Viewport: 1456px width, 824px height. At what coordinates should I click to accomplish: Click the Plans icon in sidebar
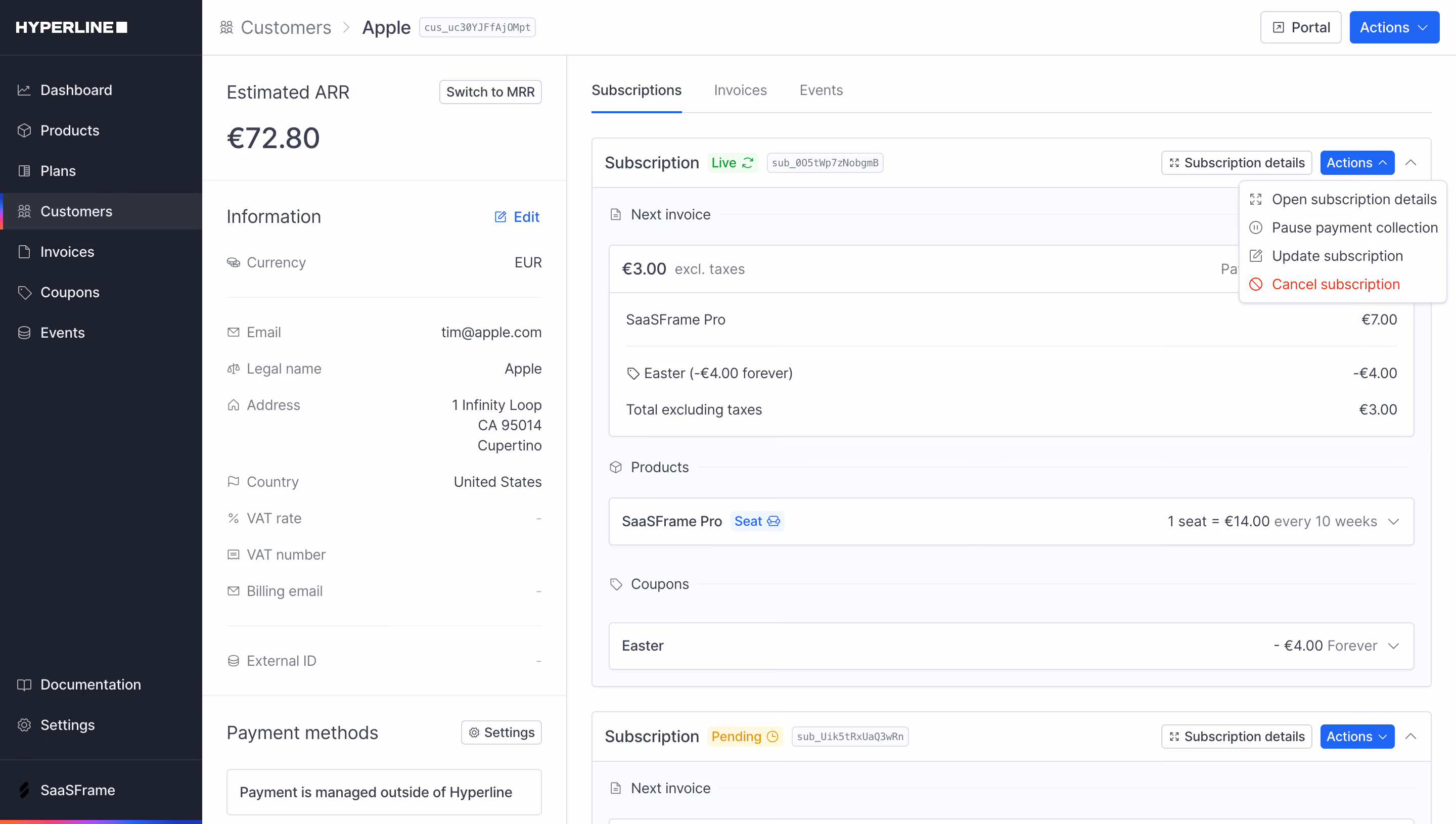pyautogui.click(x=24, y=171)
